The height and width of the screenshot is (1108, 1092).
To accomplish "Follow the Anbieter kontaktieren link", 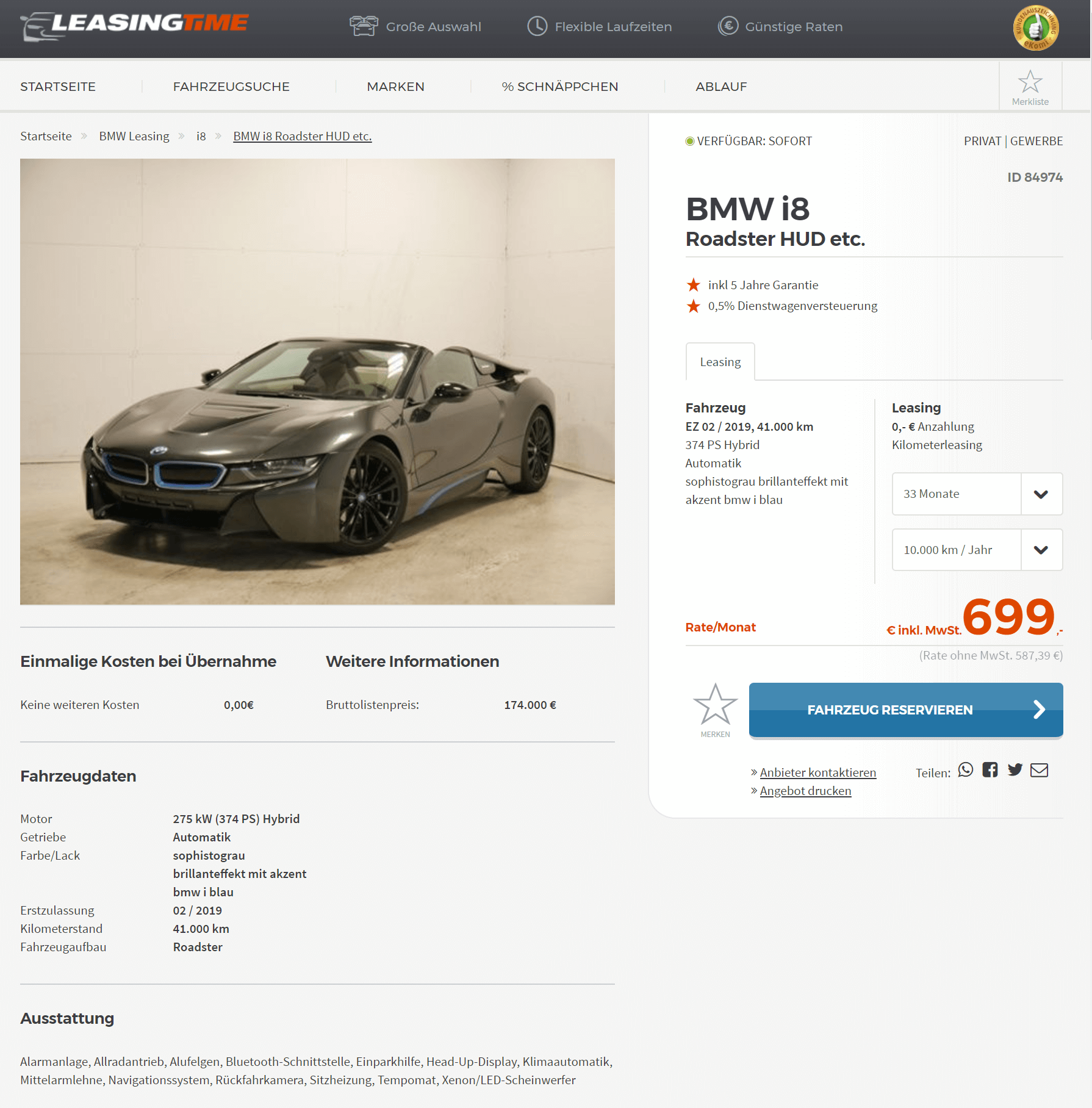I will click(818, 772).
